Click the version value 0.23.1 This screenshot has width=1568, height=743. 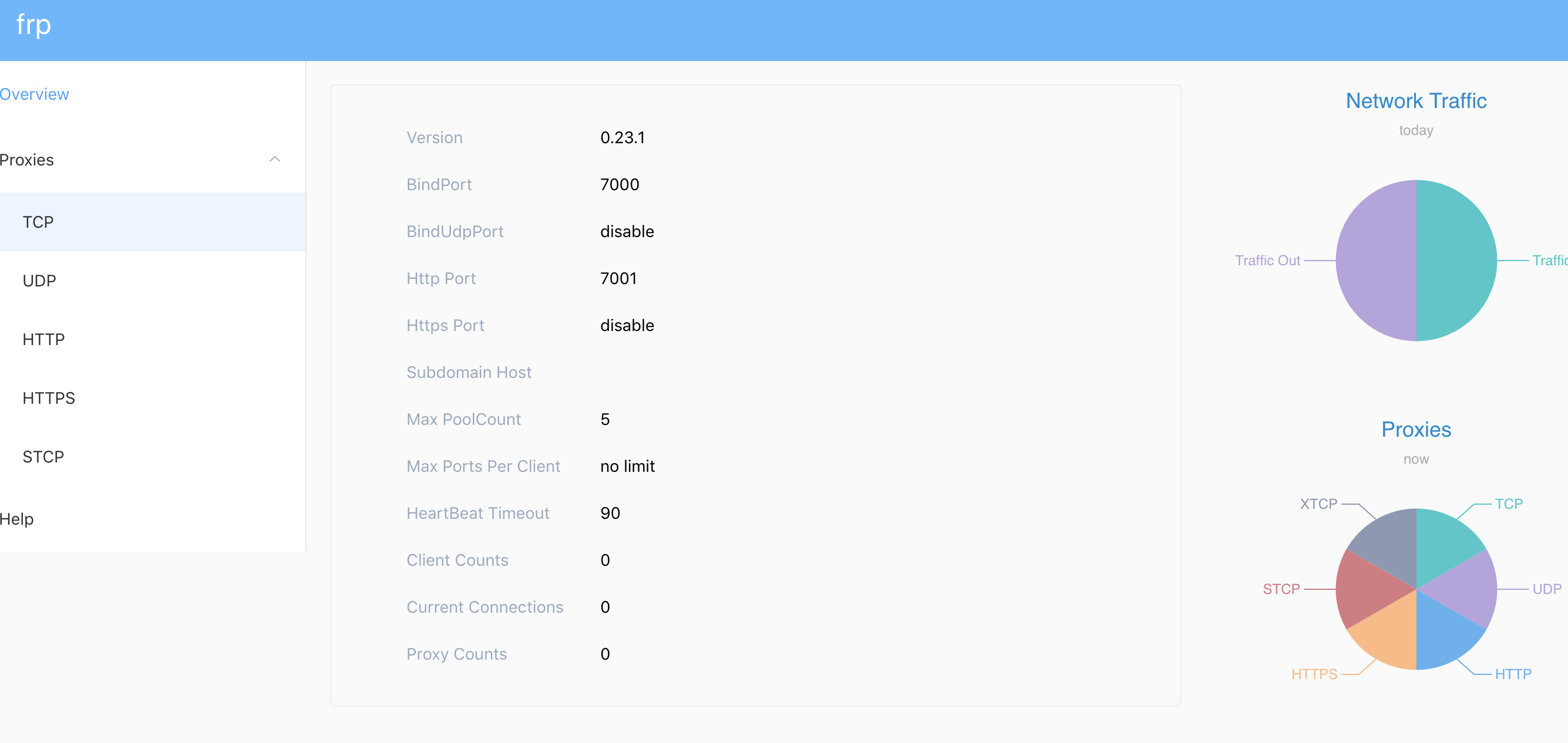point(622,137)
